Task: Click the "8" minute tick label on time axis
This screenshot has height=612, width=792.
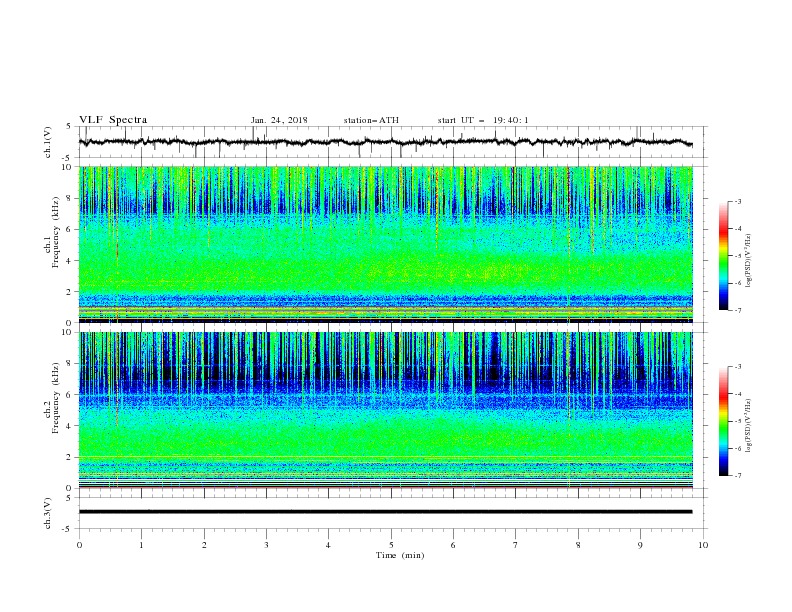Action: tap(578, 545)
